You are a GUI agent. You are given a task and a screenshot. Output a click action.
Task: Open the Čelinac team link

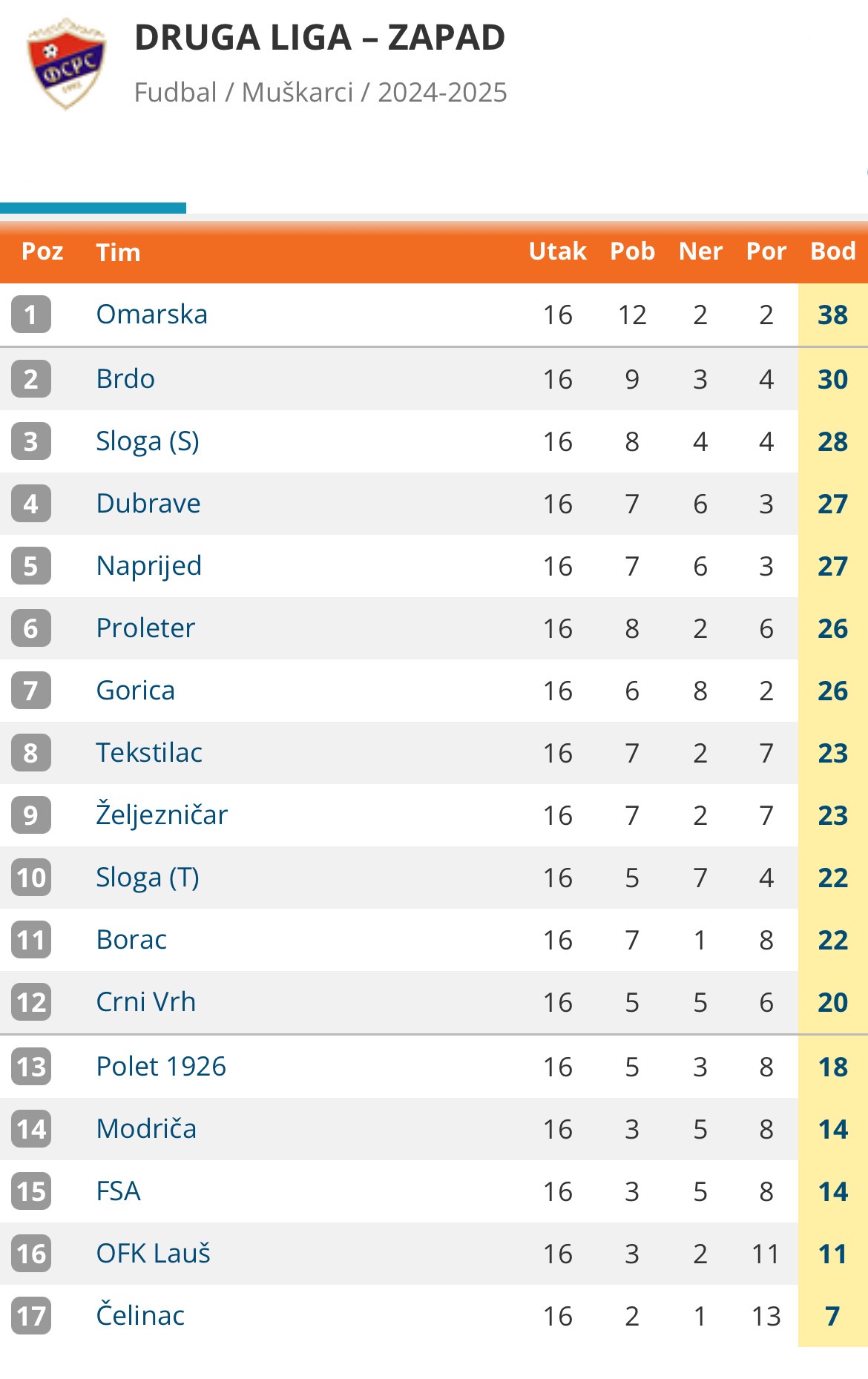140,1315
